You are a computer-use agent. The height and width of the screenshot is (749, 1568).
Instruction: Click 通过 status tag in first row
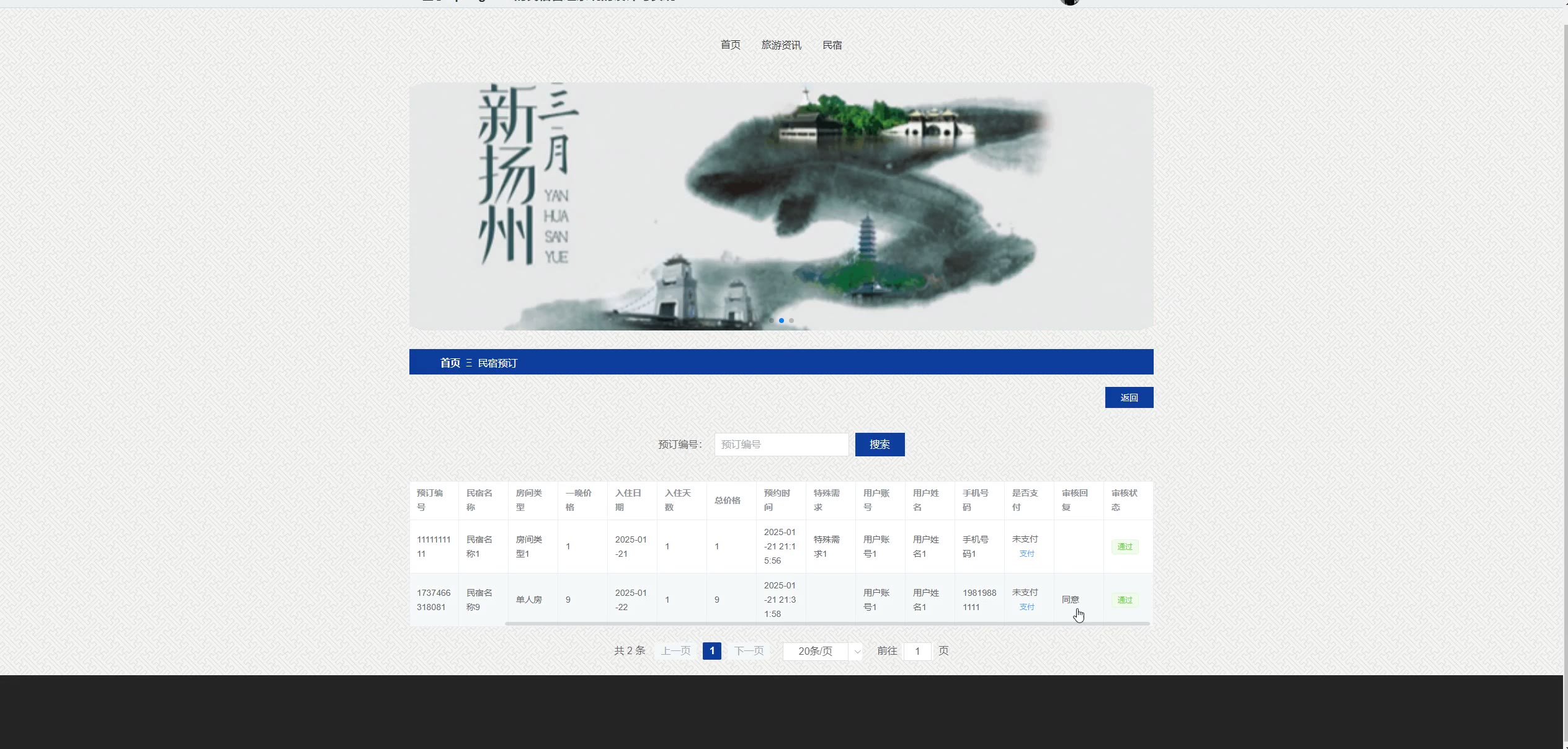(1124, 547)
